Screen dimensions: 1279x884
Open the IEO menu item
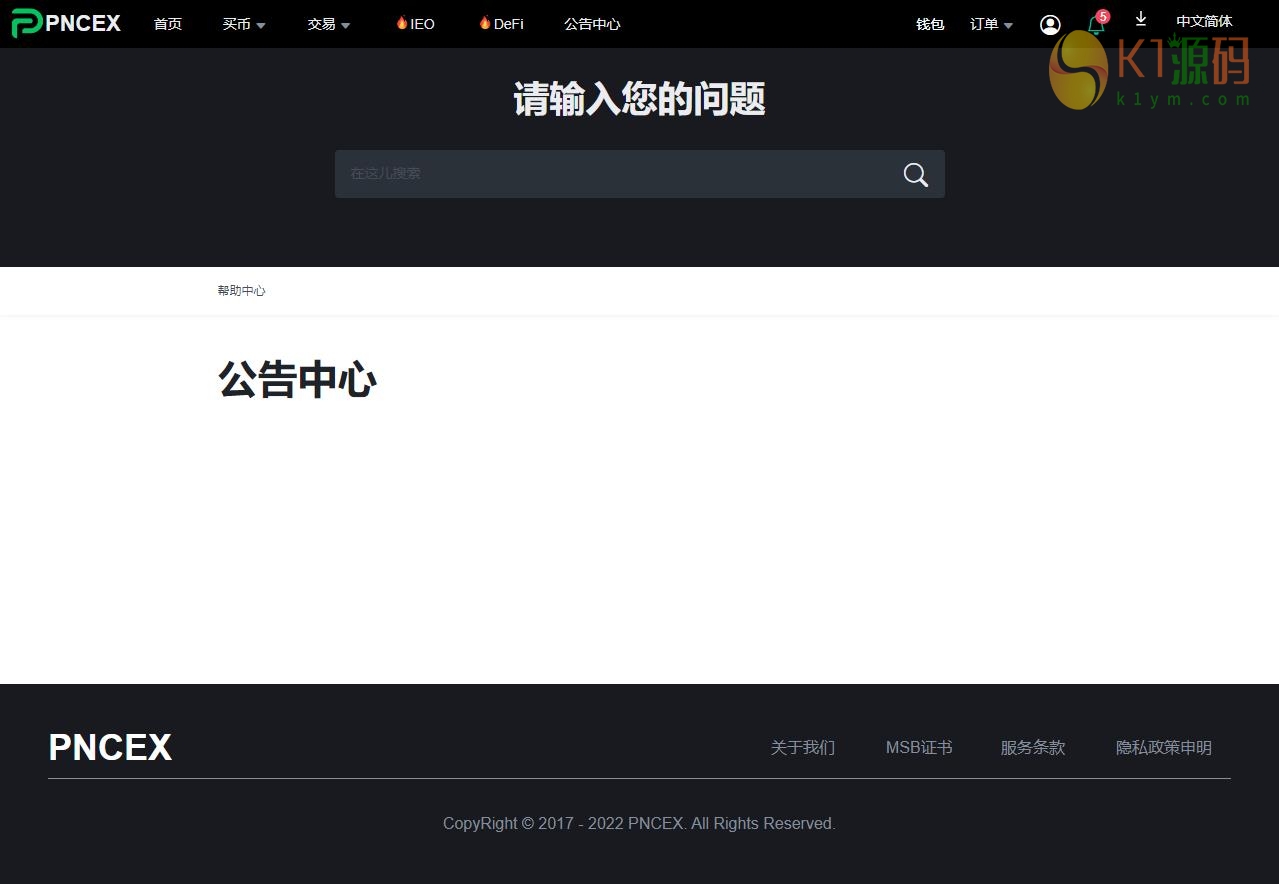point(415,24)
